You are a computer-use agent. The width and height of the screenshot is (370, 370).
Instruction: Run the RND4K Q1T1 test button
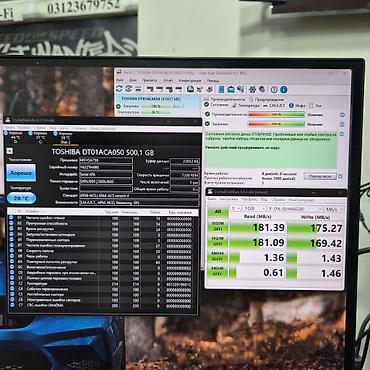pyautogui.click(x=218, y=271)
